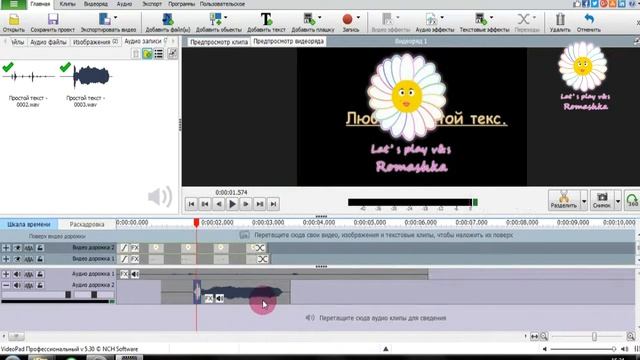The image size is (640, 360).
Task: Open the Видеоряд menu tab
Action: click(96, 4)
